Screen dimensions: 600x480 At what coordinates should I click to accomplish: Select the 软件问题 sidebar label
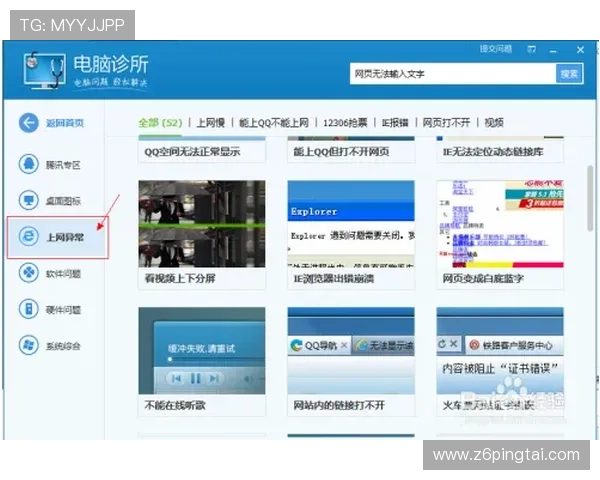pyautogui.click(x=63, y=274)
